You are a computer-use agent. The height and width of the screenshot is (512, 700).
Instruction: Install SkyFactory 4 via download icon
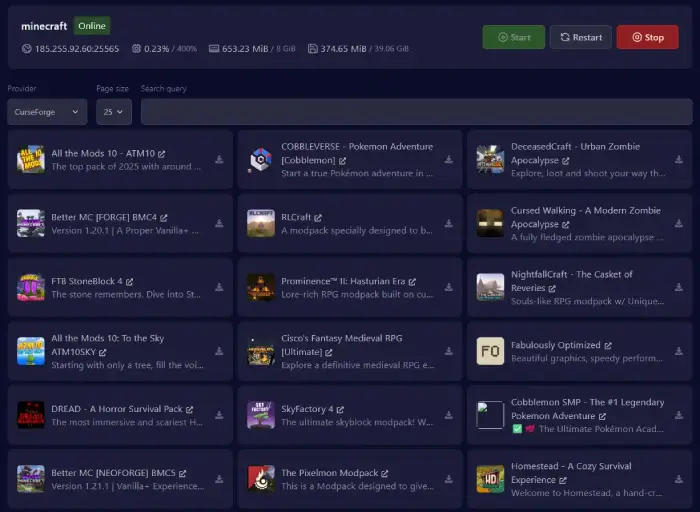click(449, 415)
